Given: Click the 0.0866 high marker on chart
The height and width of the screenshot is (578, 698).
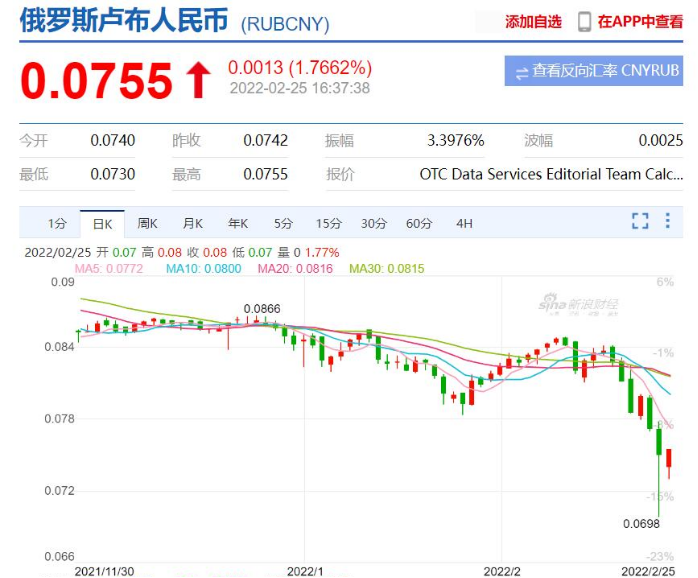Looking at the screenshot, I should [262, 309].
